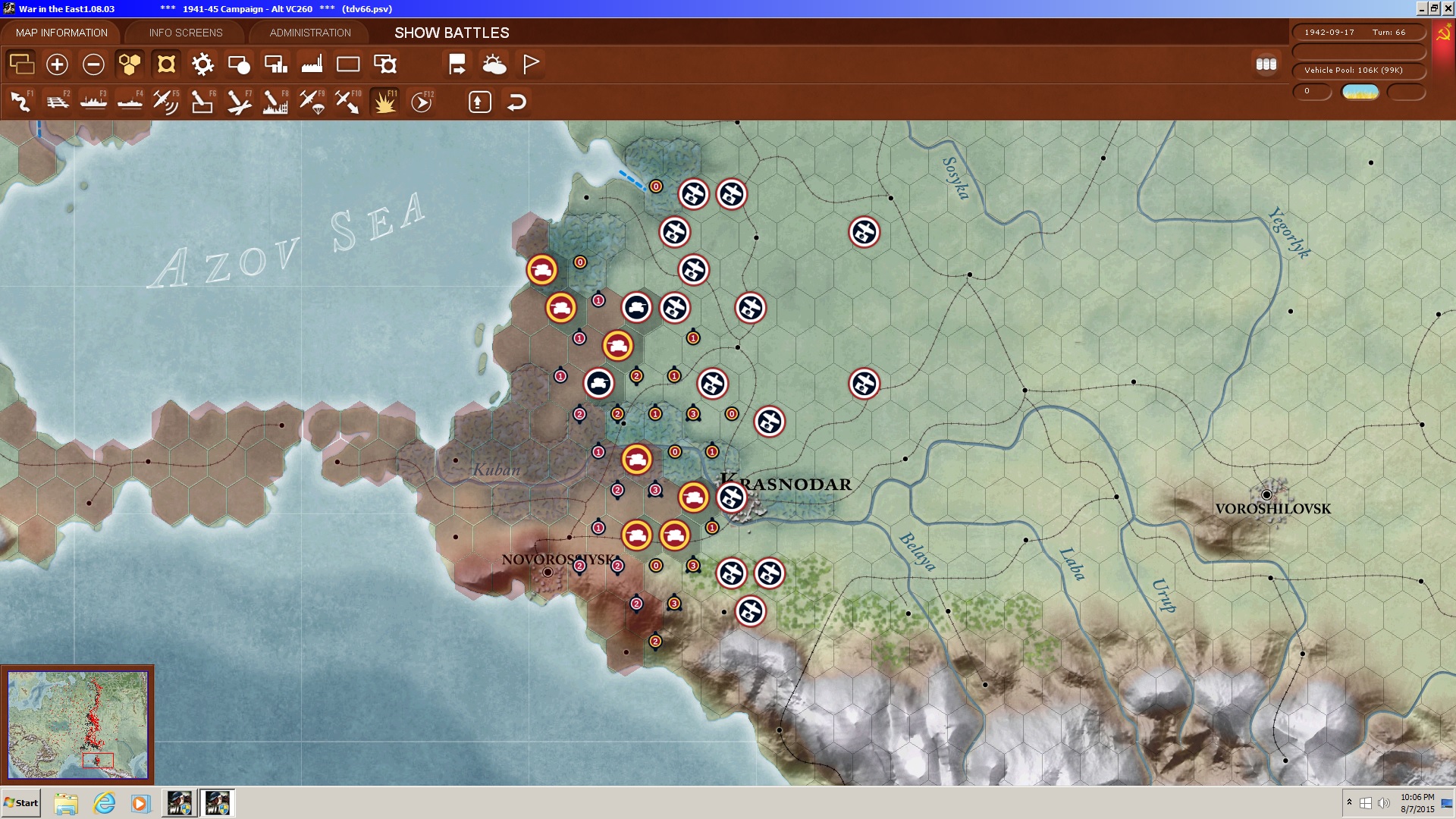The image size is (1456, 819).
Task: Click the overview minimap thumbnail
Action: click(77, 724)
